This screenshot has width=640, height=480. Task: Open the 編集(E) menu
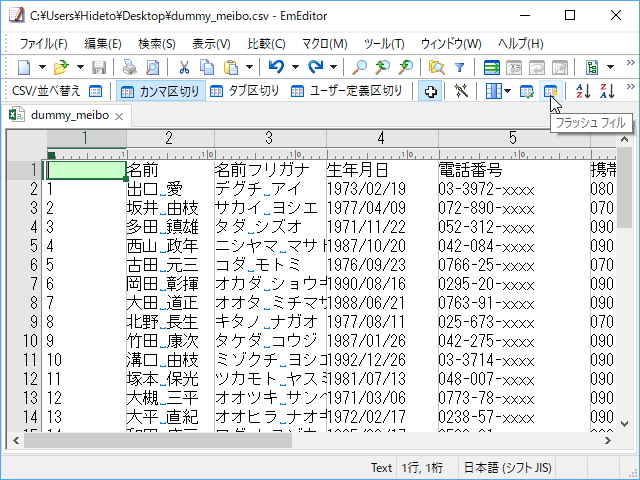[x=102, y=44]
